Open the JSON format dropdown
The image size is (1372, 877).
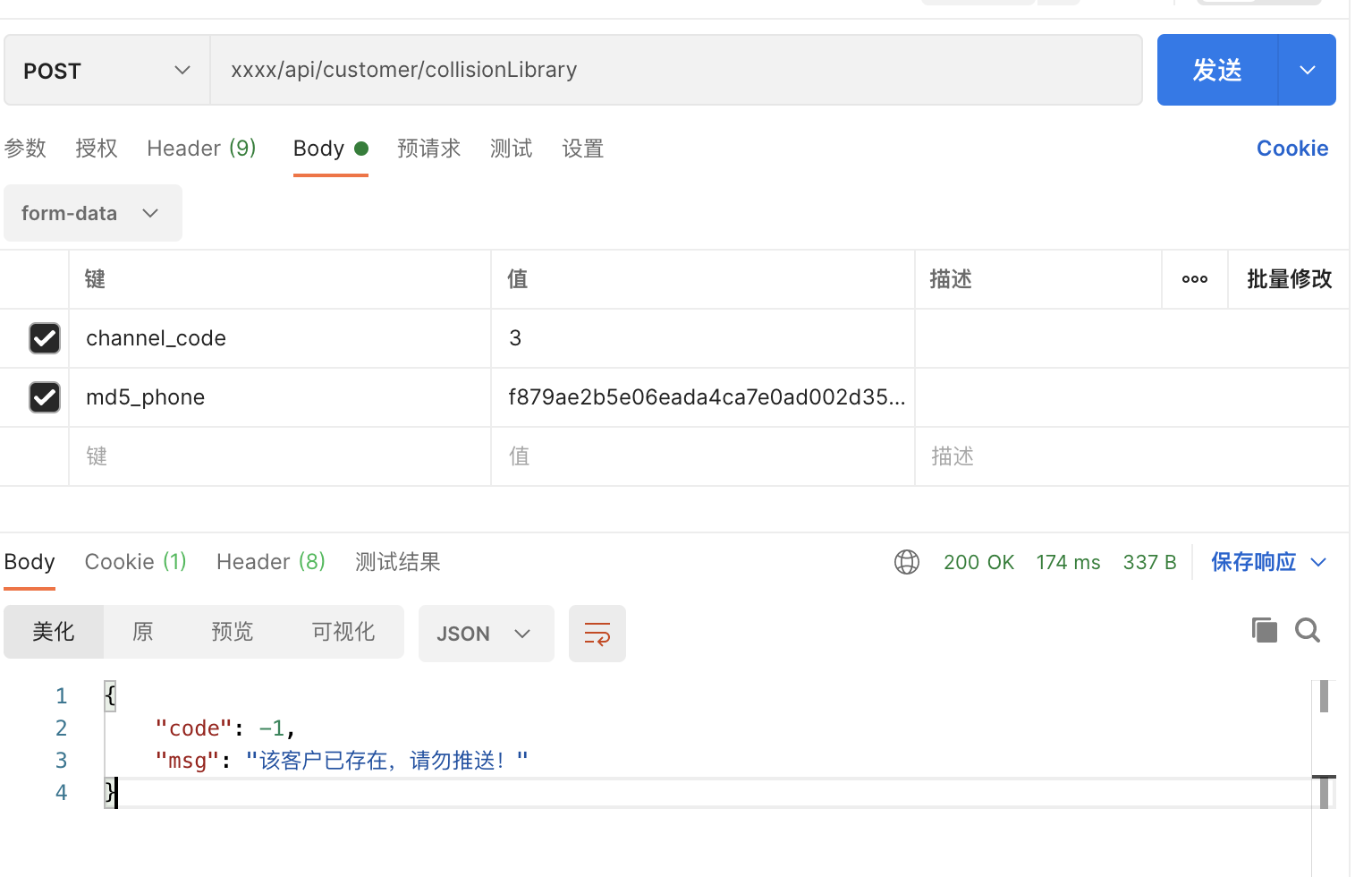coord(486,634)
